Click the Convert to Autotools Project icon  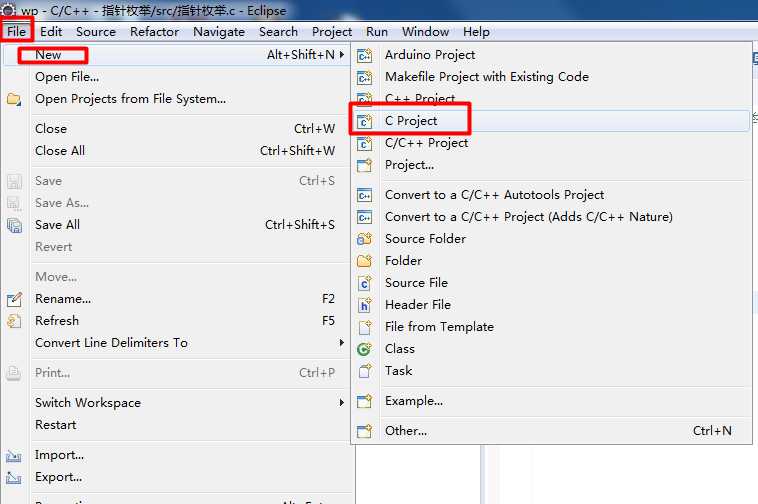click(364, 195)
